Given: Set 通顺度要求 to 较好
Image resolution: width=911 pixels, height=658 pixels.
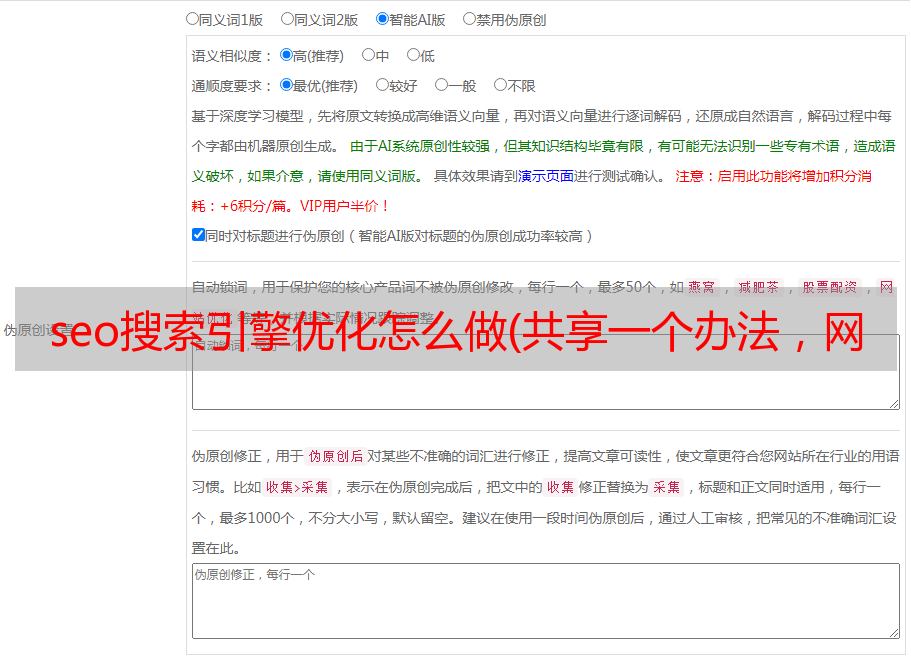Looking at the screenshot, I should pyautogui.click(x=382, y=85).
